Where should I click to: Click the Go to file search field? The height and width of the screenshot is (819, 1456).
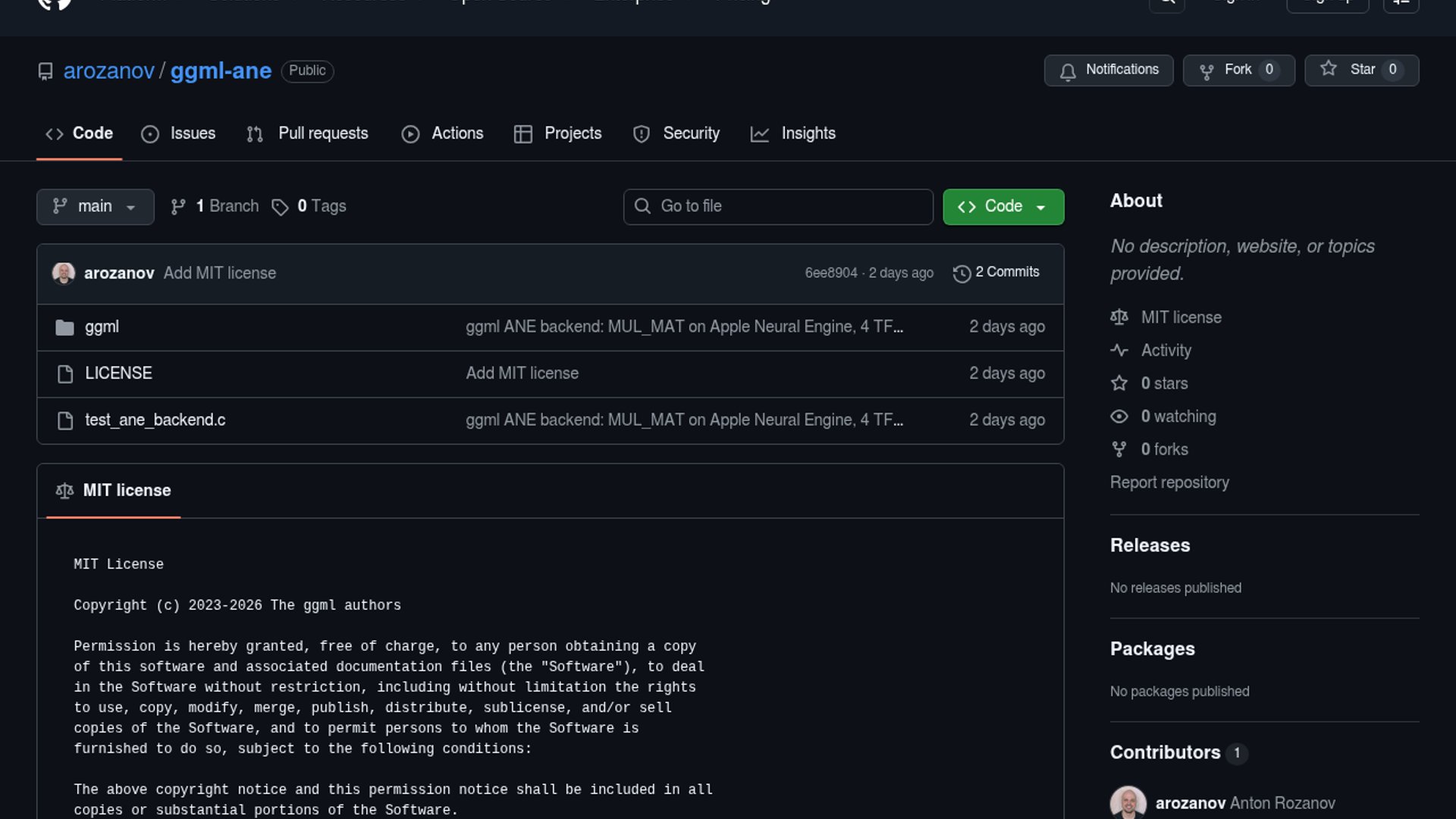[778, 206]
